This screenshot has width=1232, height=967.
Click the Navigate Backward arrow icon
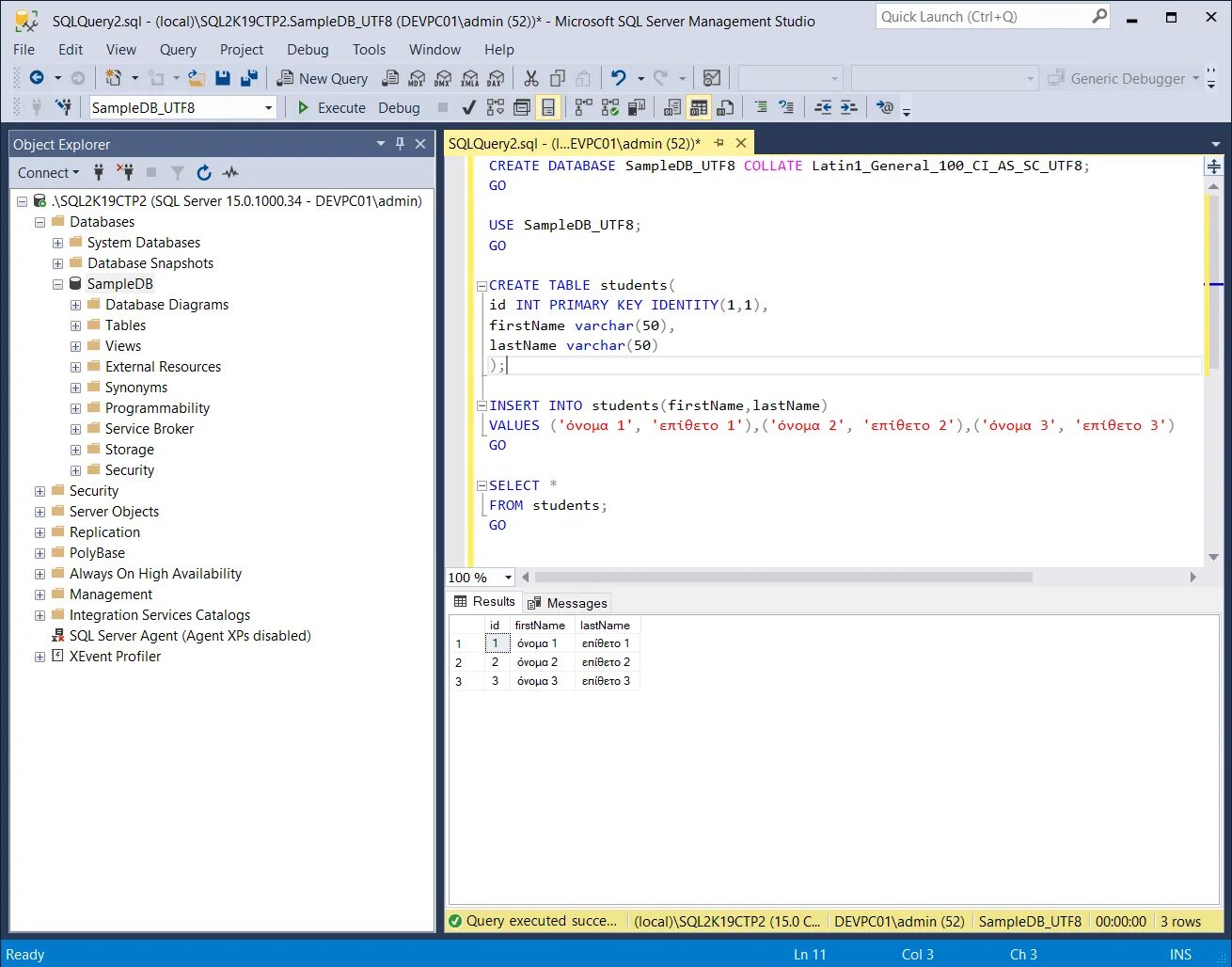coord(37,78)
